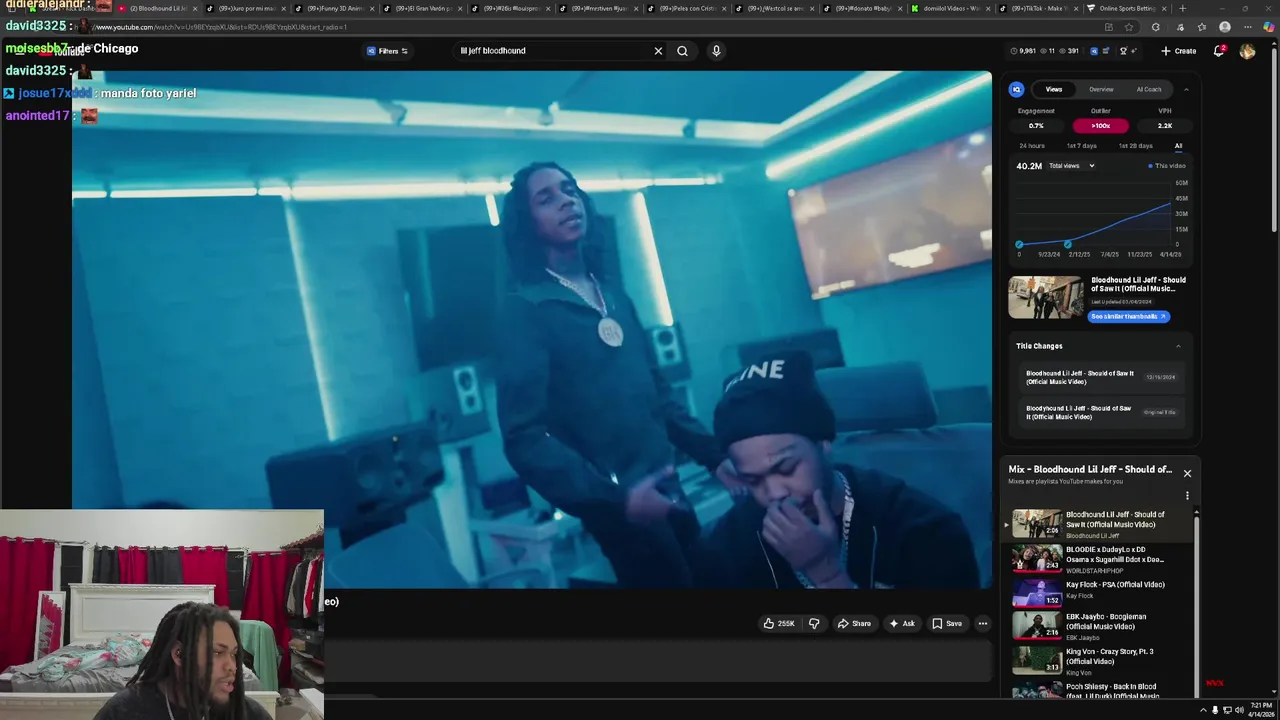Collapse the Title Changes section
This screenshot has width=1280, height=720.
pos(1178,346)
